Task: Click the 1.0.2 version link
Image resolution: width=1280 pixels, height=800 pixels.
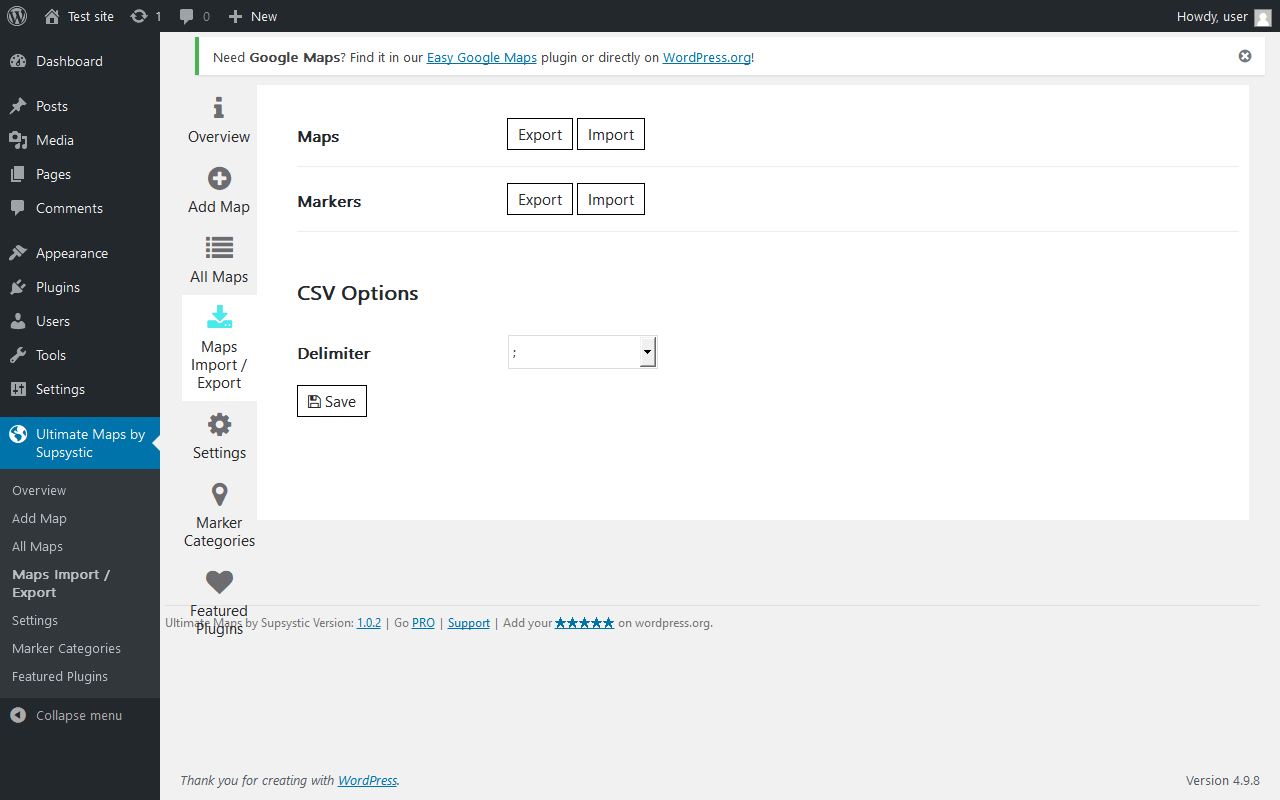Action: [369, 622]
